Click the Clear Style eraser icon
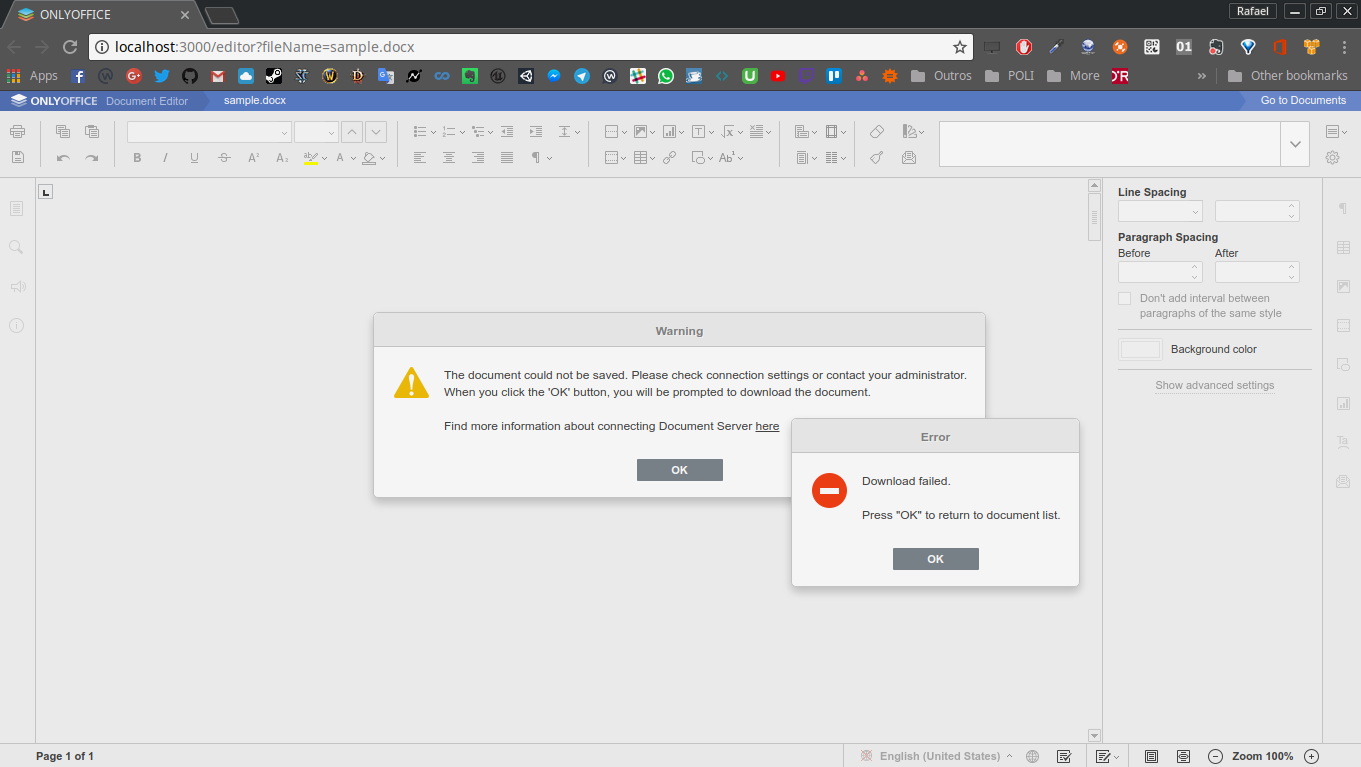Image resolution: width=1361 pixels, height=767 pixels. pyautogui.click(x=877, y=132)
